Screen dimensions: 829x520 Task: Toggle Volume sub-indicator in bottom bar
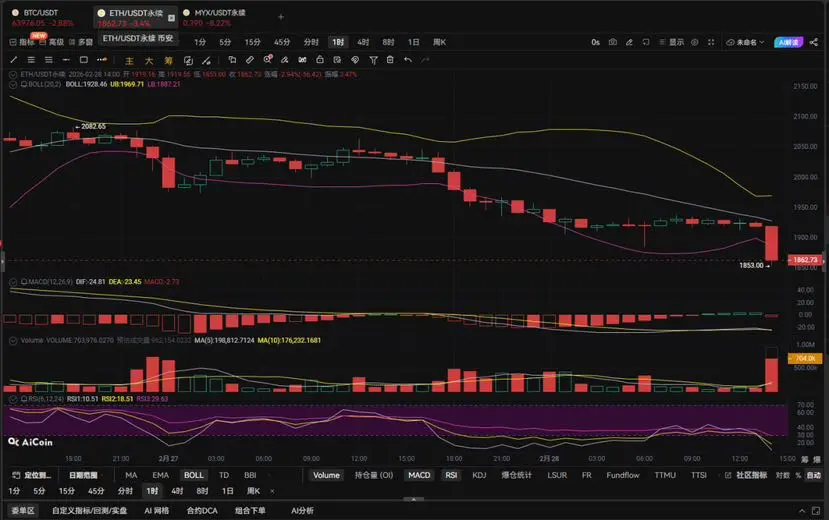coord(326,475)
